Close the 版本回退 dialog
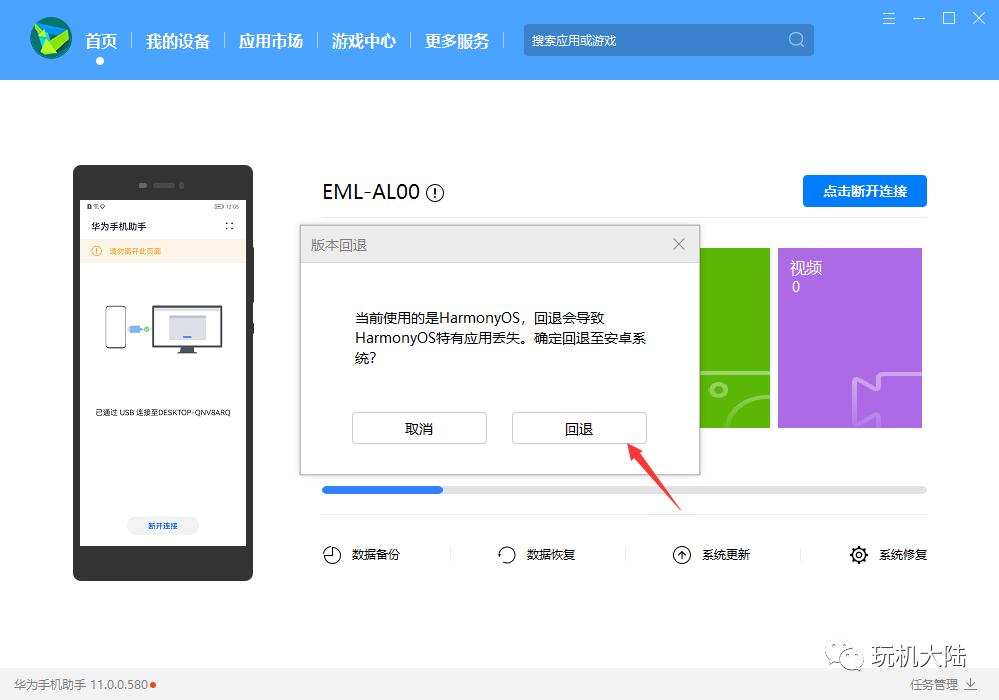999x700 pixels. pyautogui.click(x=679, y=243)
